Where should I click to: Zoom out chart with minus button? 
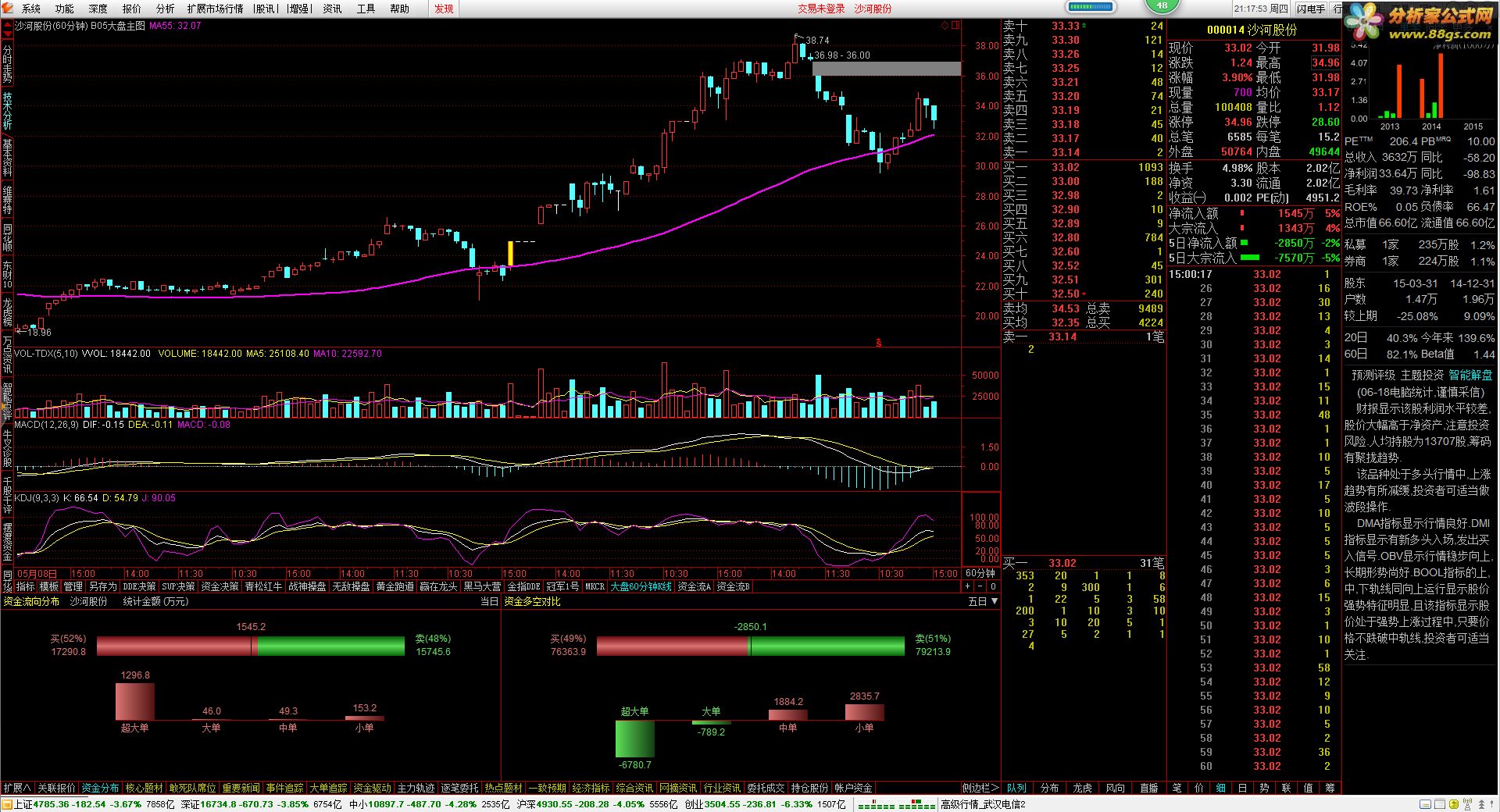980,586
